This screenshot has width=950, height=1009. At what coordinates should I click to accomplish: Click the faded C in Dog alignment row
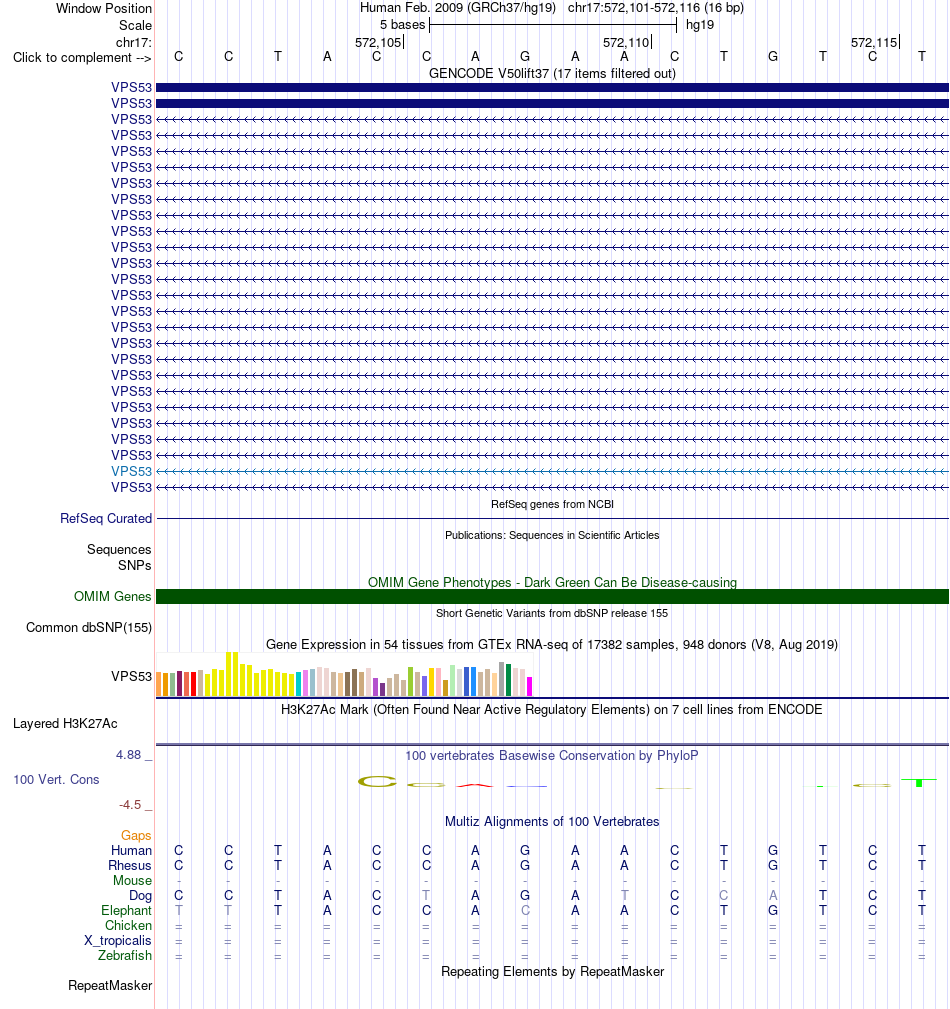coord(723,896)
